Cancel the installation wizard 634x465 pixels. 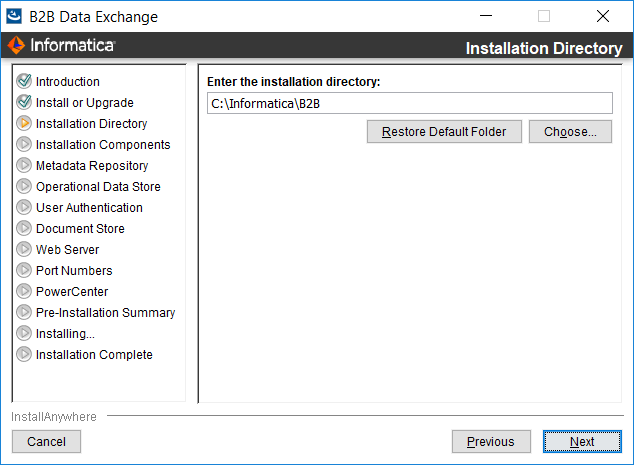click(46, 442)
